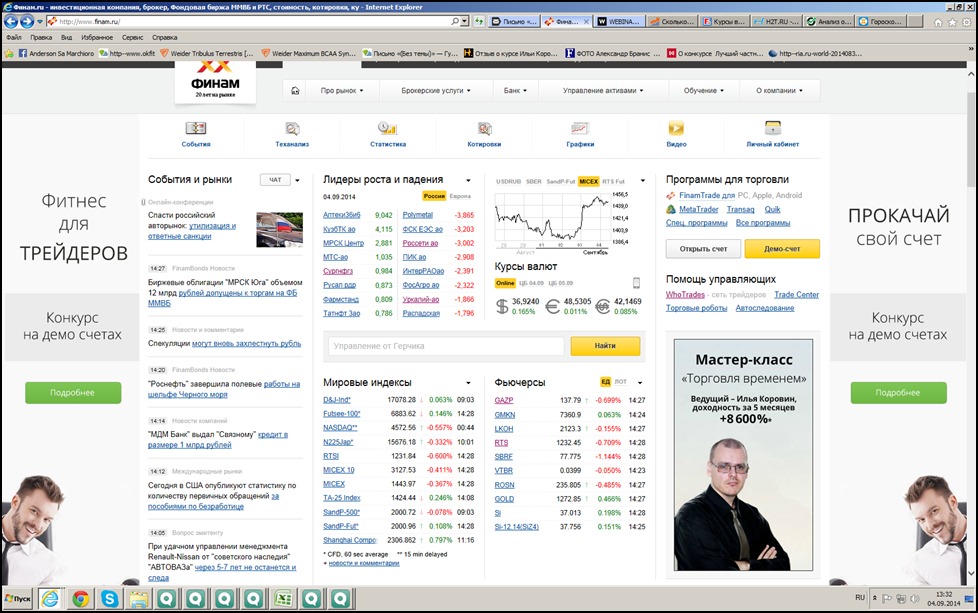The image size is (978, 613).
Task: Select the Россия leaders toggle
Action: tap(434, 196)
